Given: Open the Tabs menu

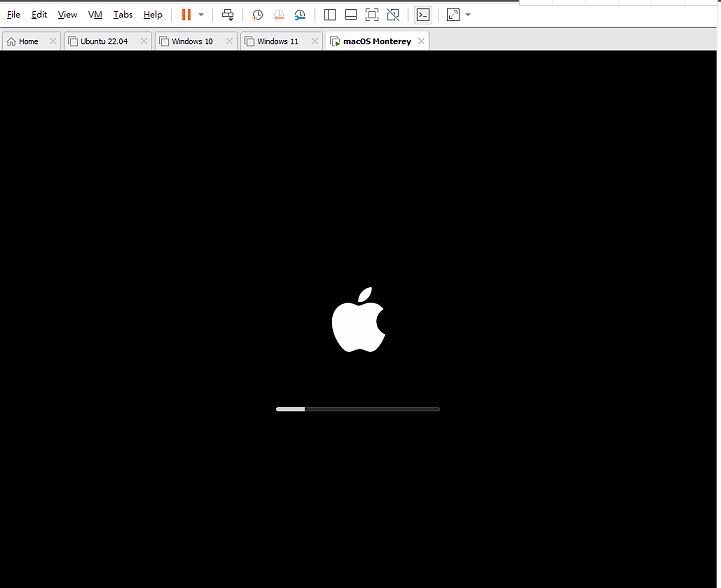Looking at the screenshot, I should point(123,15).
